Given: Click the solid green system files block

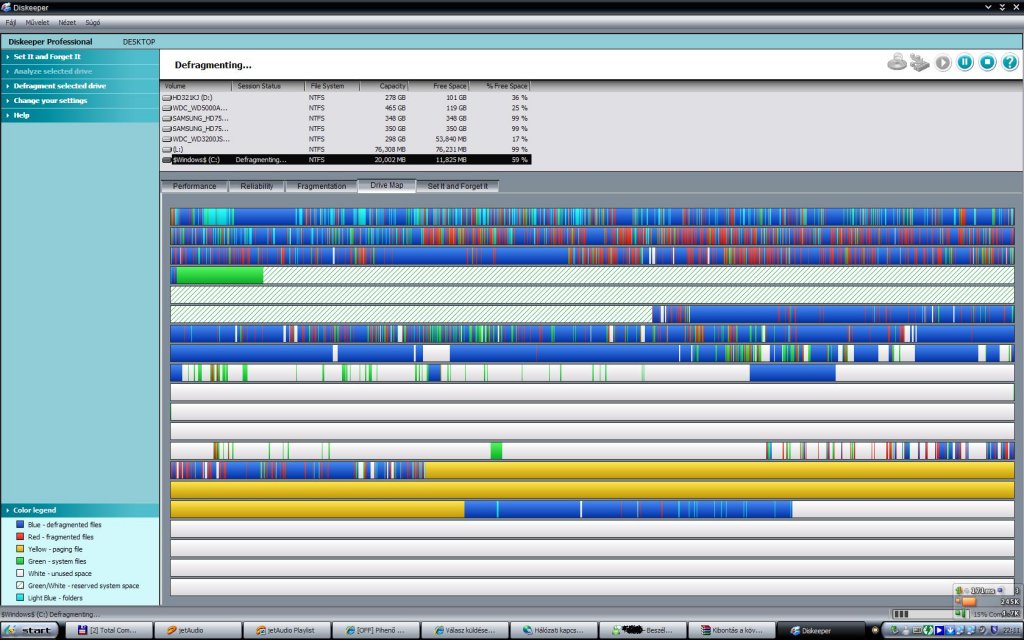Looking at the screenshot, I should tap(219, 275).
